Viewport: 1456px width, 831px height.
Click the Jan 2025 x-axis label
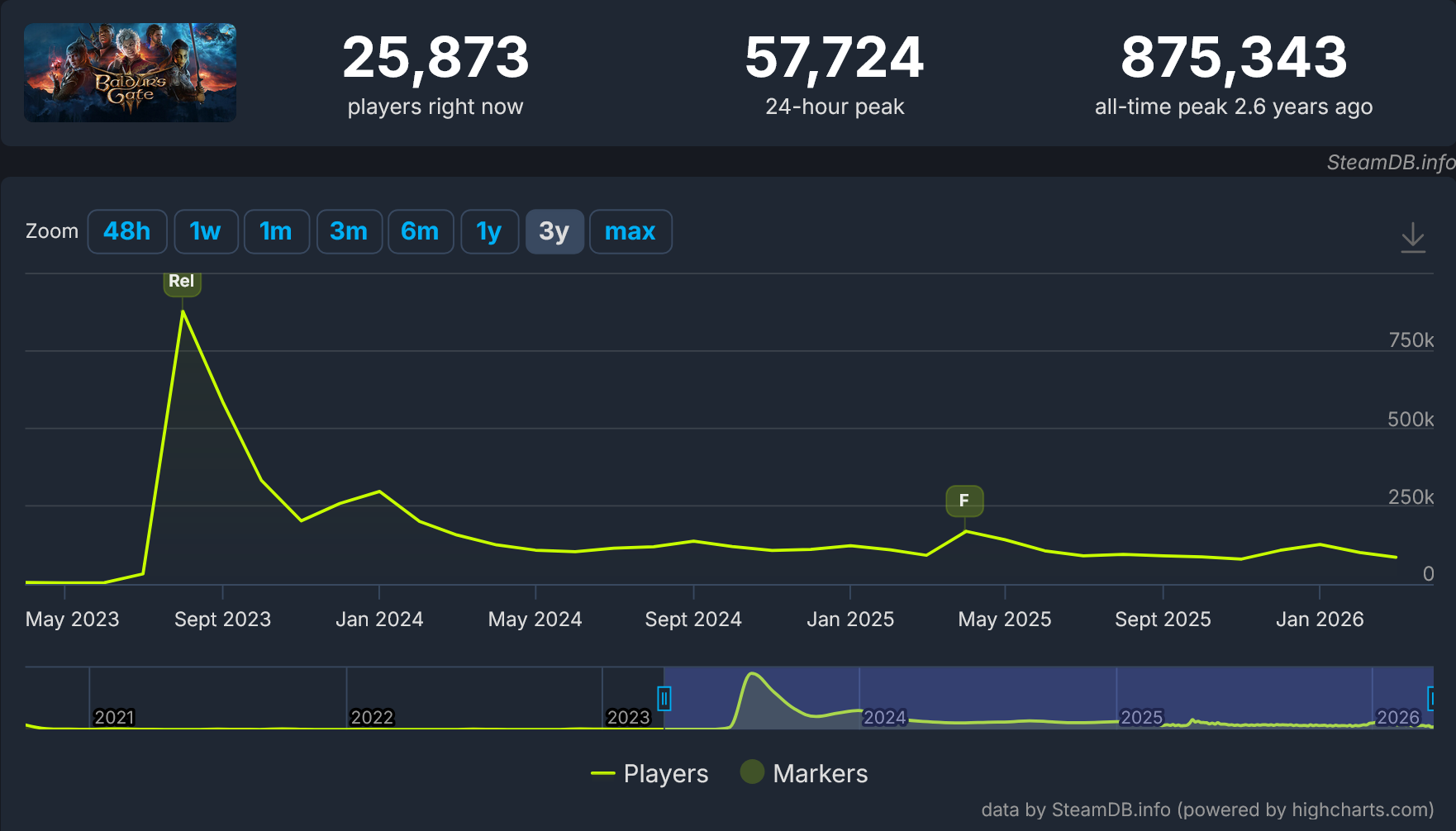click(850, 620)
